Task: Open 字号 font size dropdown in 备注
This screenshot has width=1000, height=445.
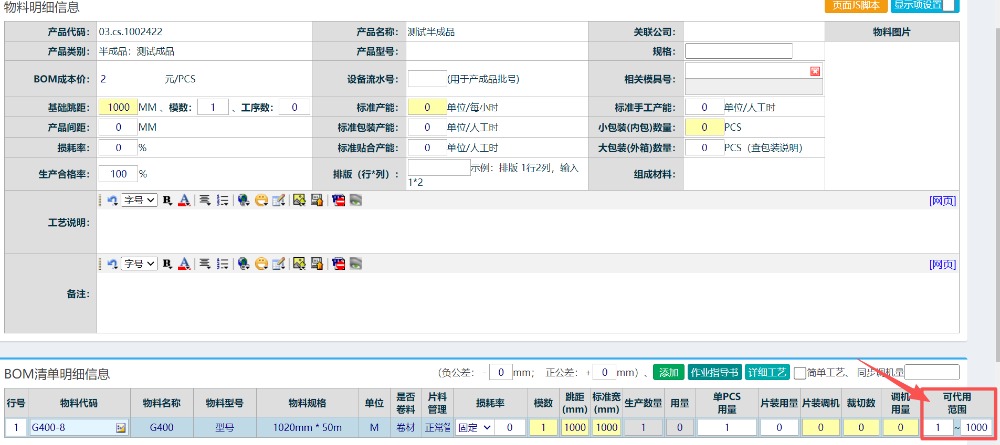Action: pos(139,264)
